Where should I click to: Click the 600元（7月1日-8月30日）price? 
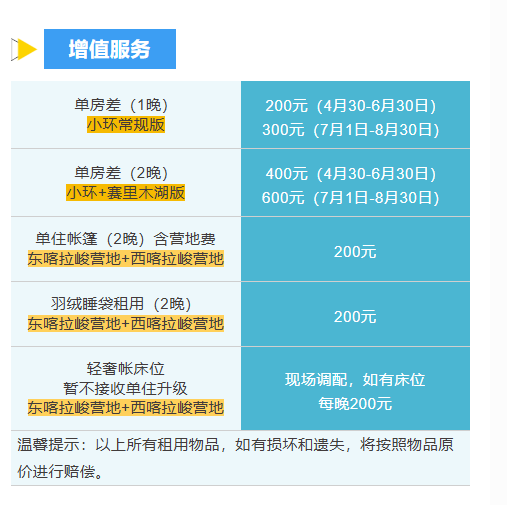tap(351, 198)
